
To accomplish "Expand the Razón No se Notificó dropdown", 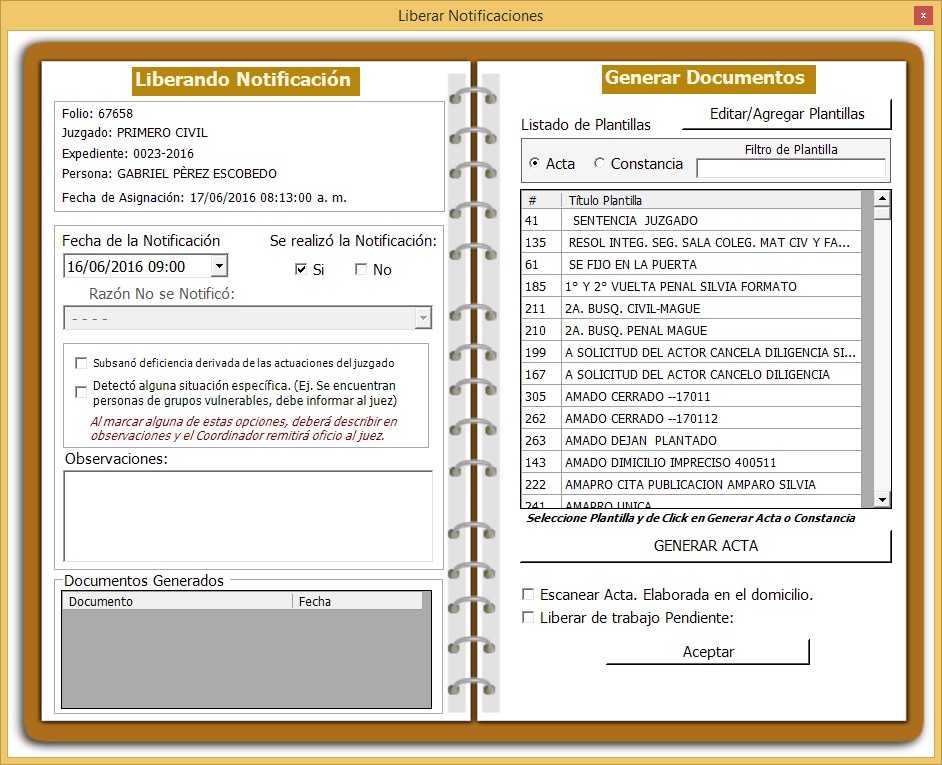I will point(423,317).
